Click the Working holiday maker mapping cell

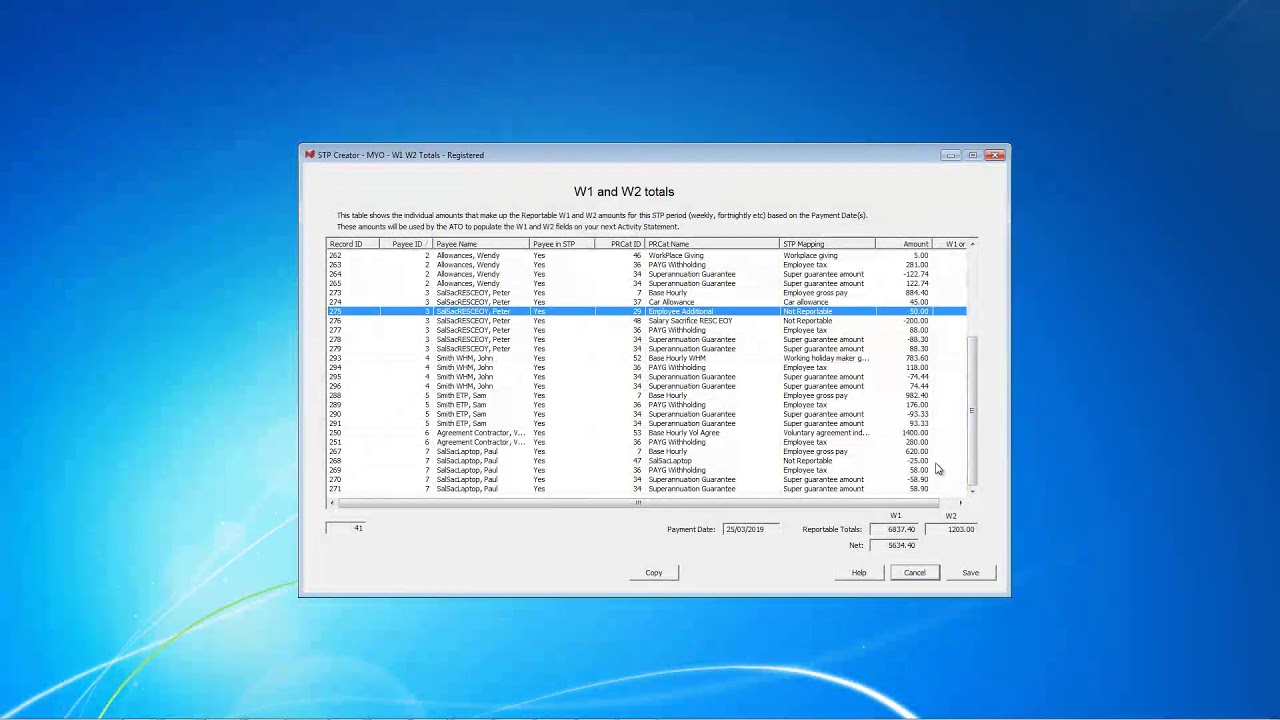[826, 358]
